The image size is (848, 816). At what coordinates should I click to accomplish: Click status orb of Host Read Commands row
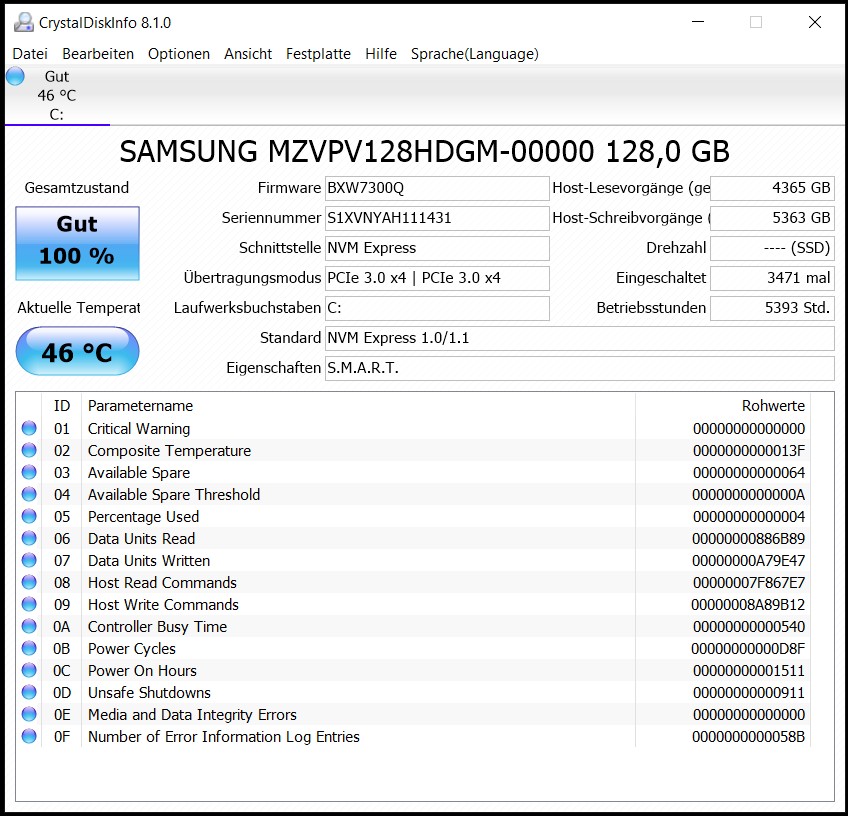(29, 582)
